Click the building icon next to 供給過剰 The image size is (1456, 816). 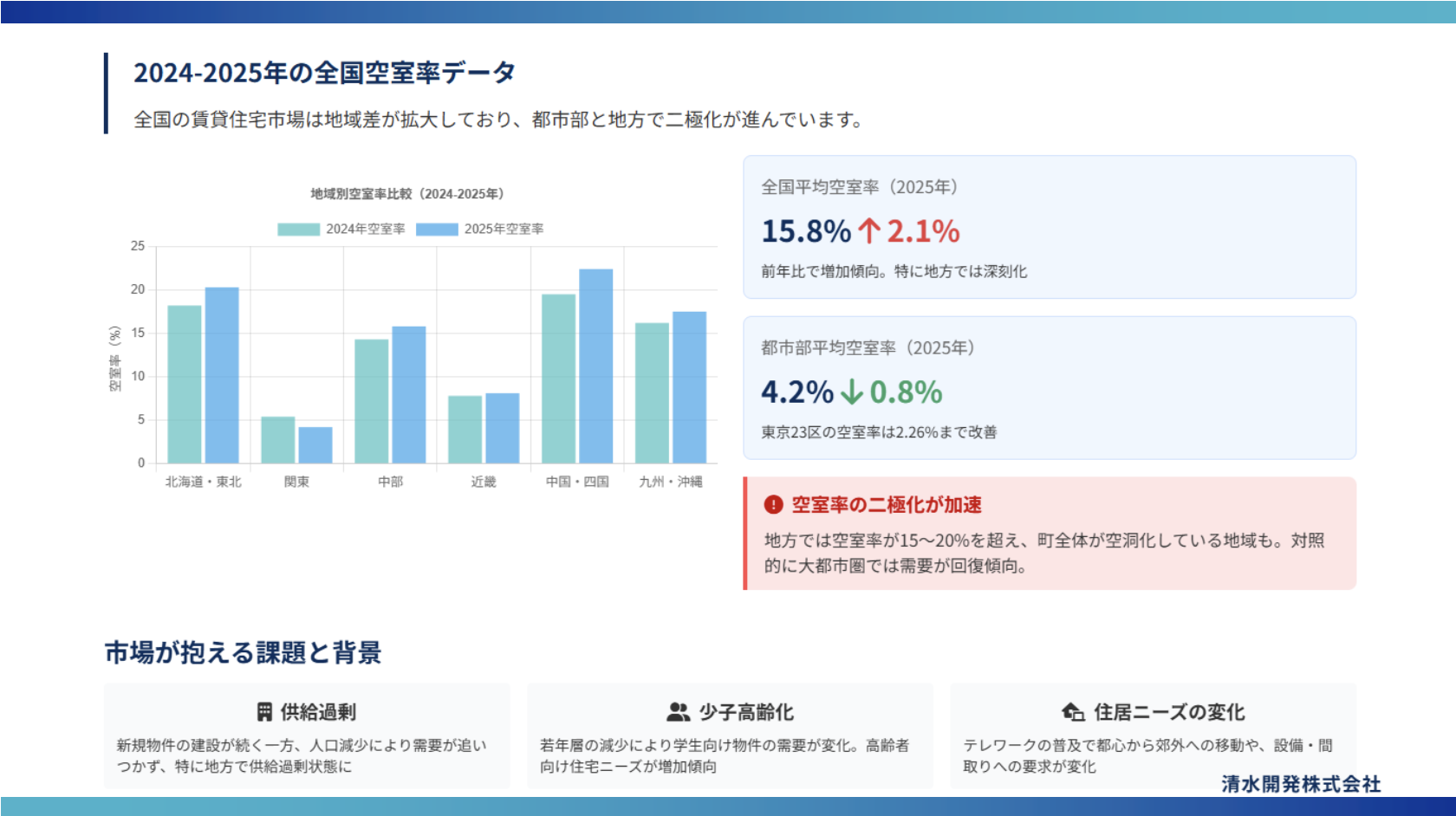[265, 712]
